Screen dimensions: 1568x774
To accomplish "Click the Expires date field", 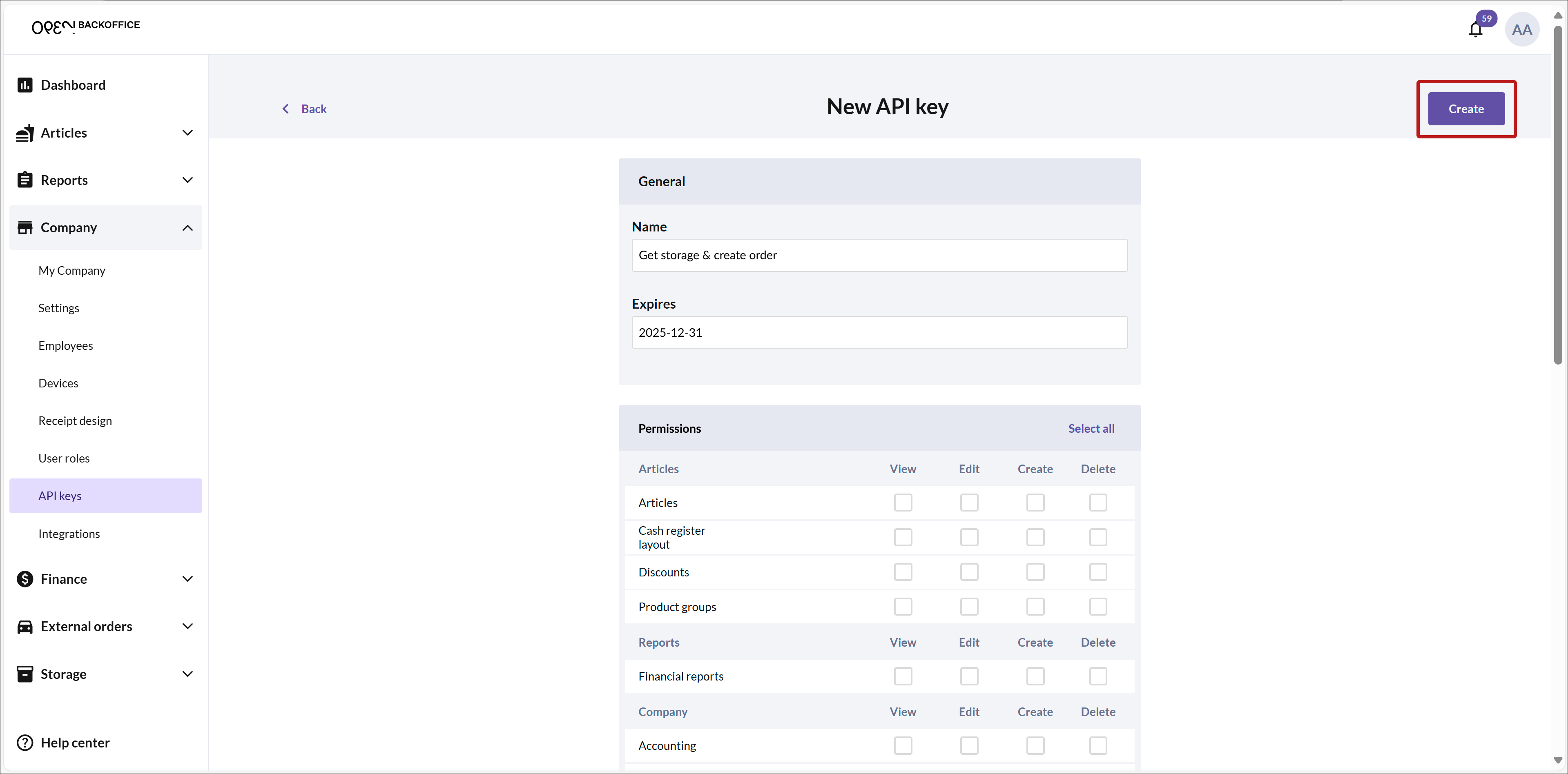I will [x=879, y=332].
